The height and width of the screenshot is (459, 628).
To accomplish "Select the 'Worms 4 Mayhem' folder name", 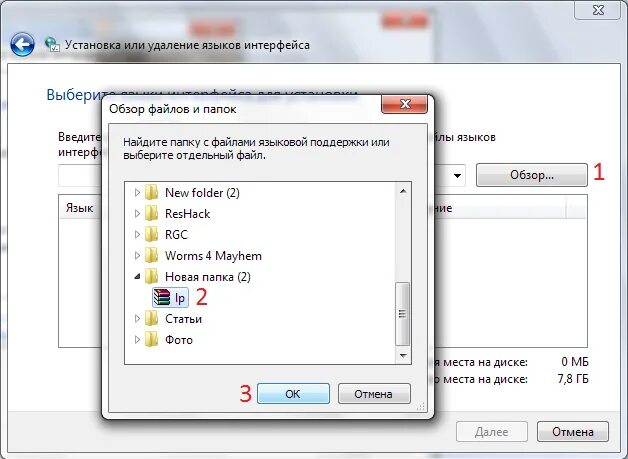I will [x=213, y=256].
